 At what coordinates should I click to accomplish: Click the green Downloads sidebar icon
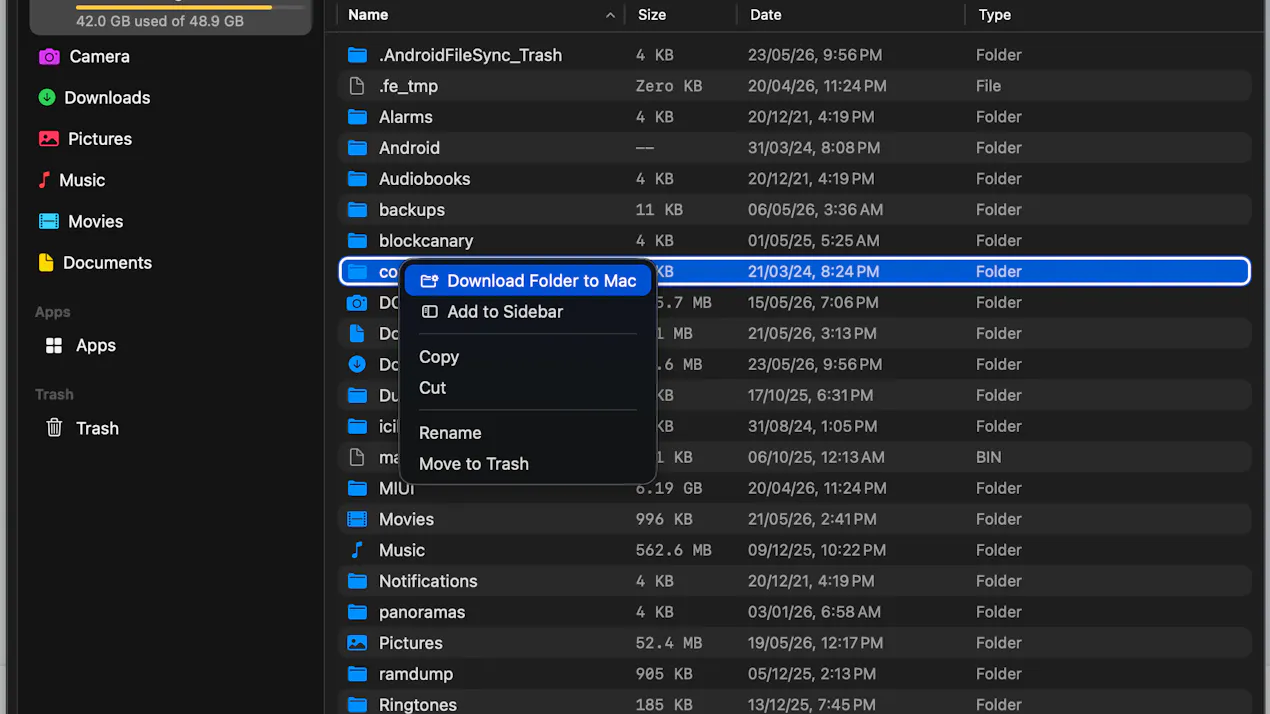tap(47, 97)
